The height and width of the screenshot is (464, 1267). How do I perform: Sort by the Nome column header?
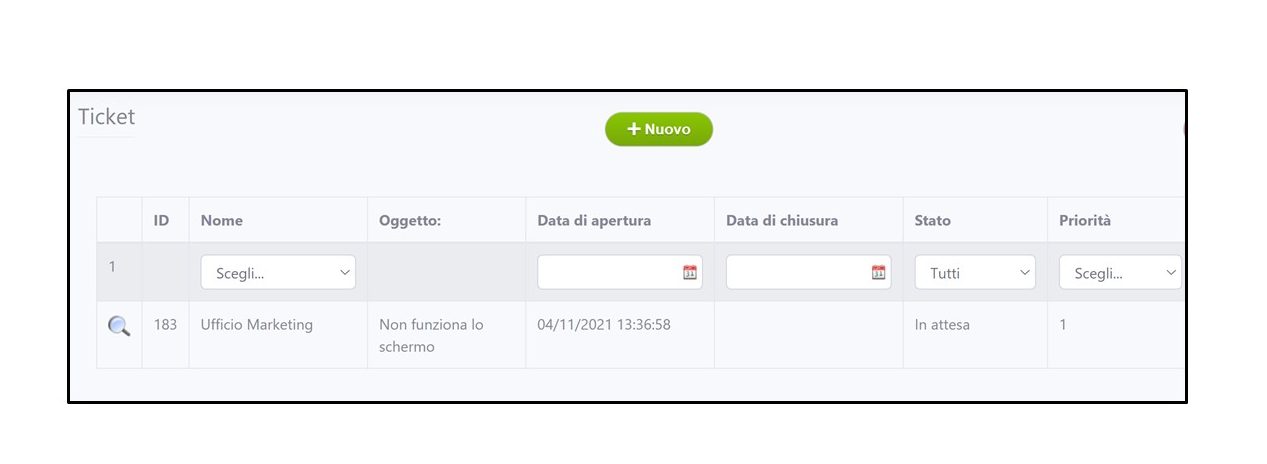[x=222, y=220]
